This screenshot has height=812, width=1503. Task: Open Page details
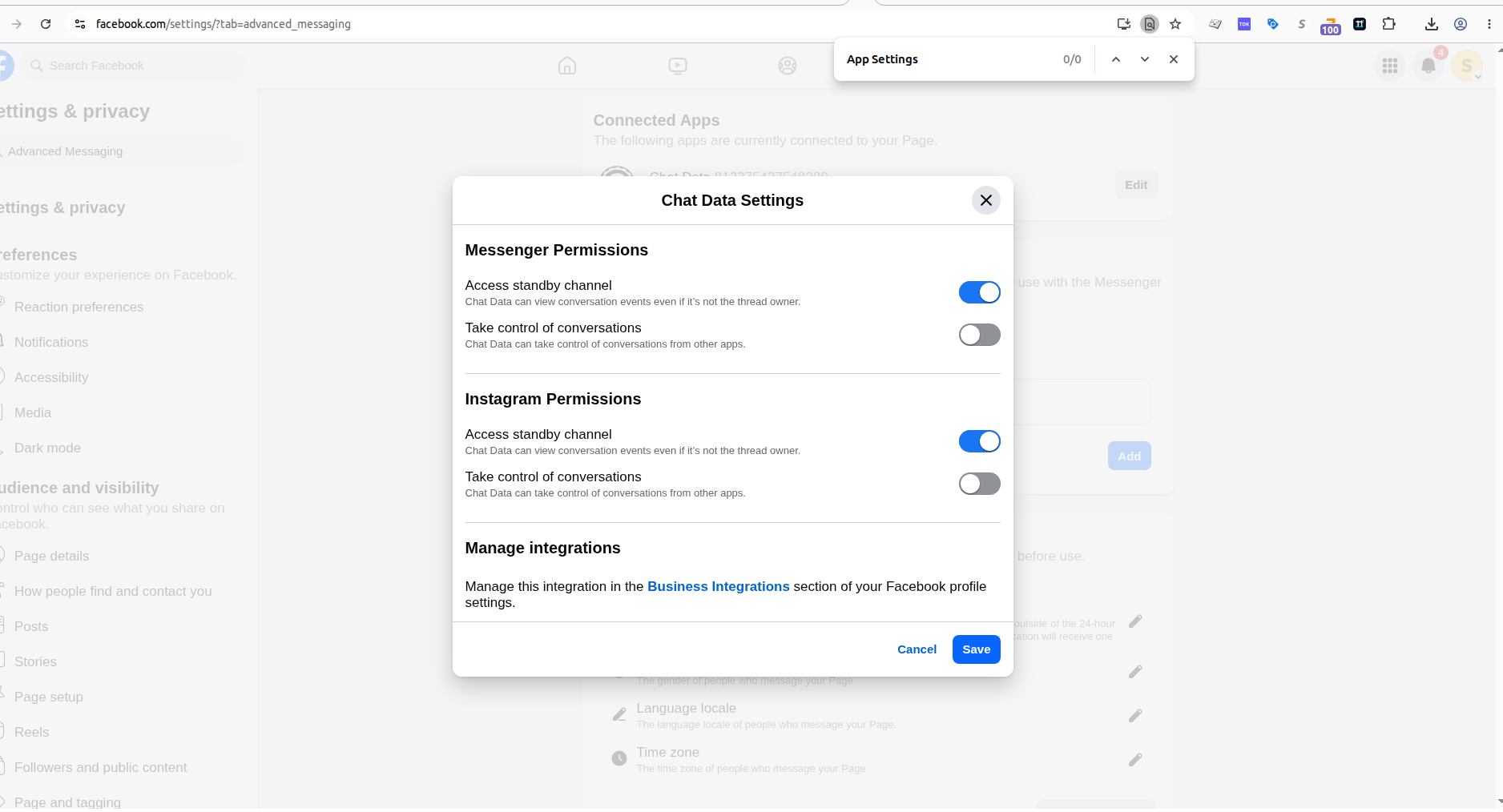51,556
